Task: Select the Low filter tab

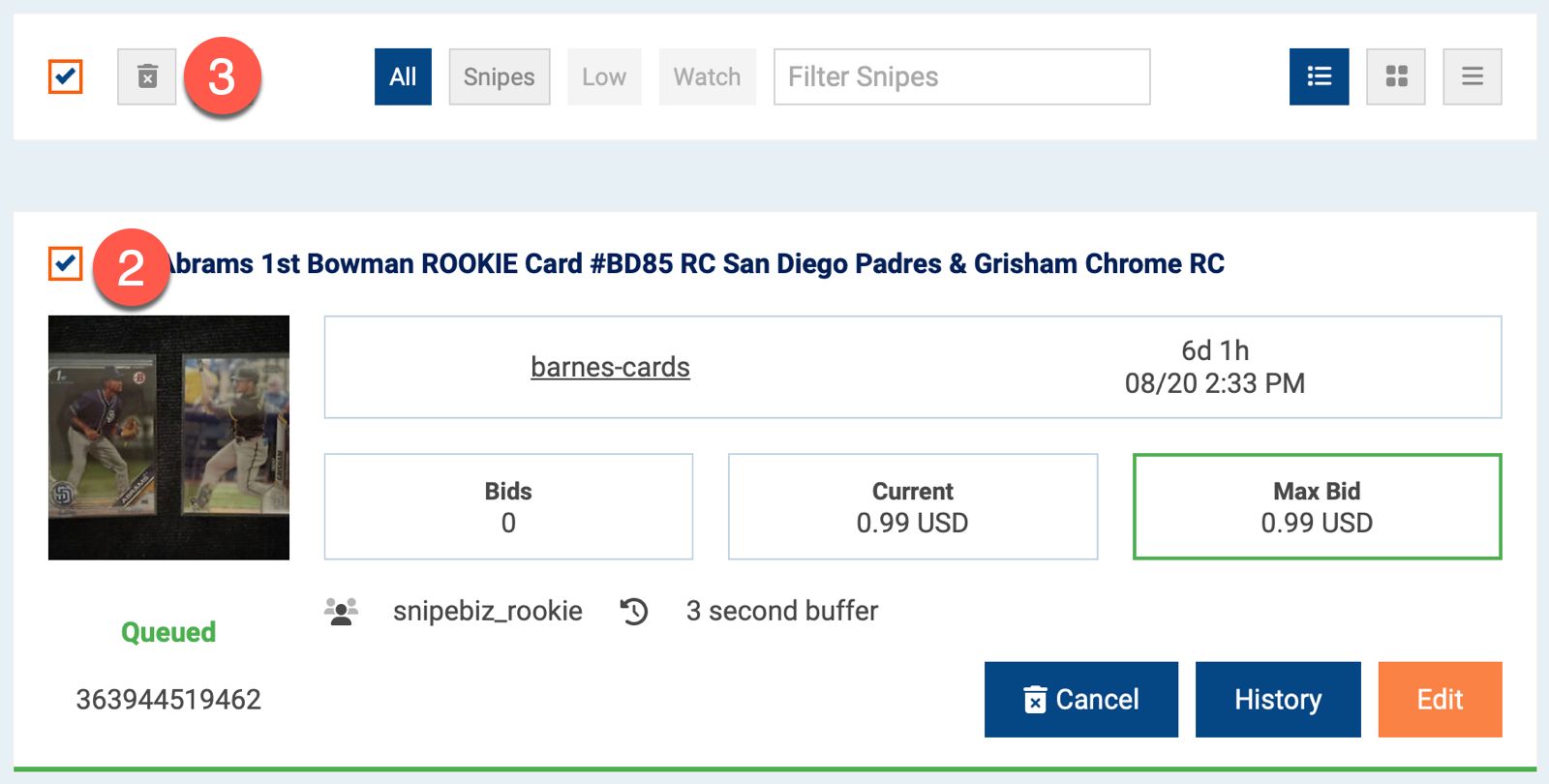Action: point(604,76)
